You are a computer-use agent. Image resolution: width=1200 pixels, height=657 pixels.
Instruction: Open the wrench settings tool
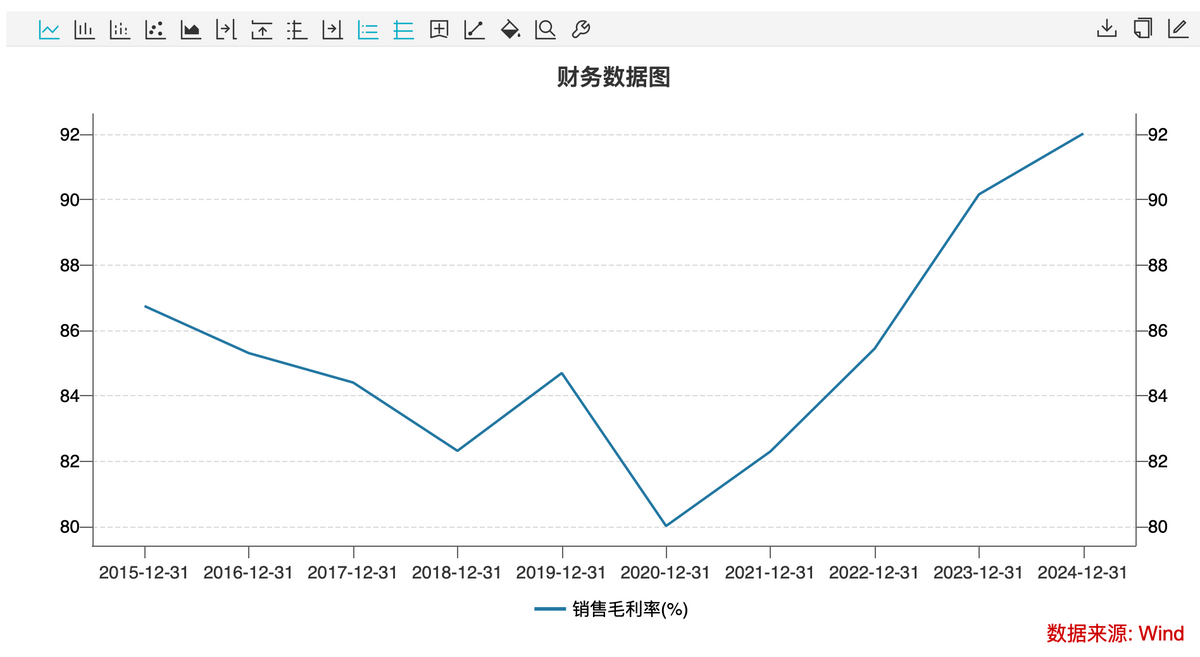click(x=580, y=29)
